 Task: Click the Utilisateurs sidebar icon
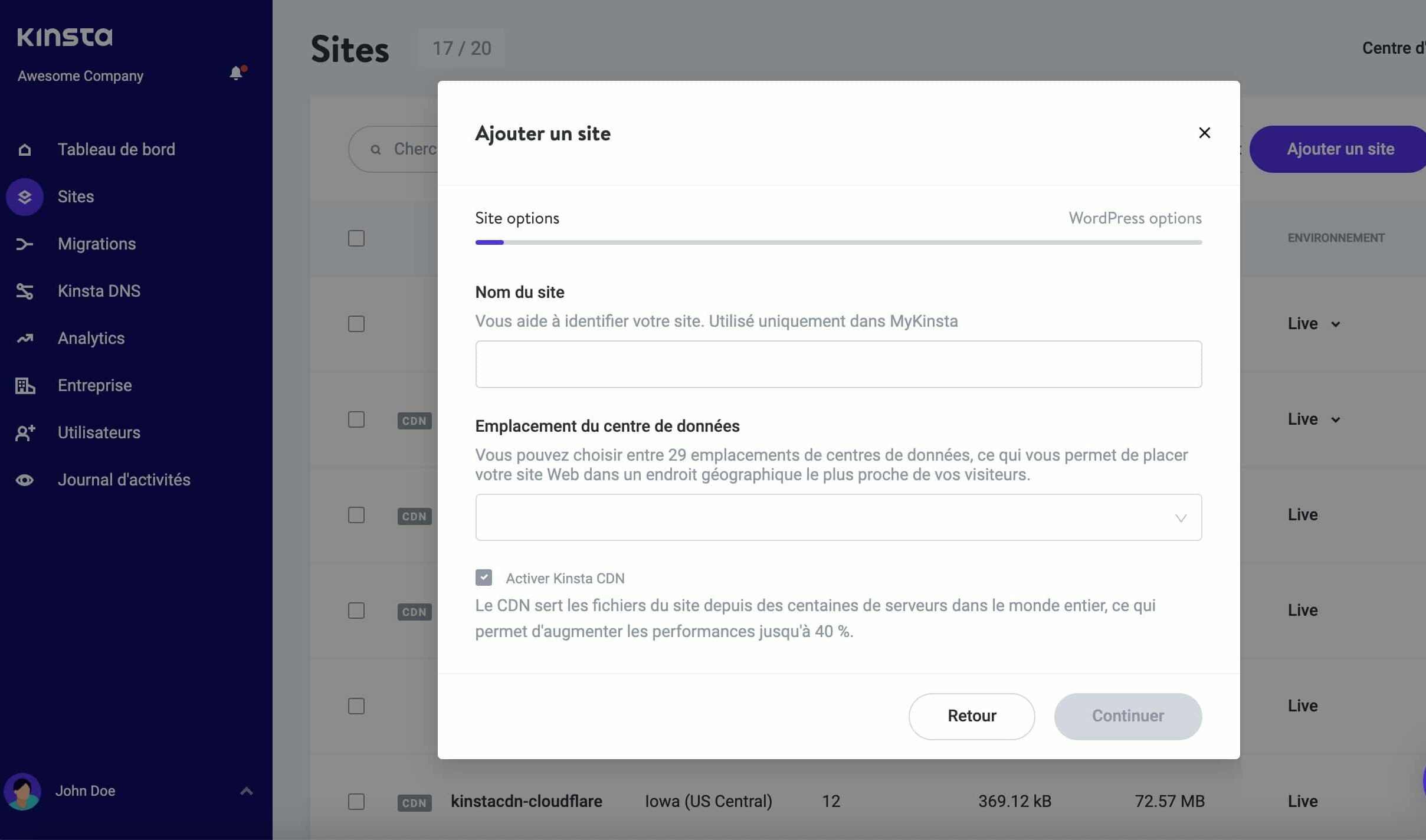click(24, 432)
